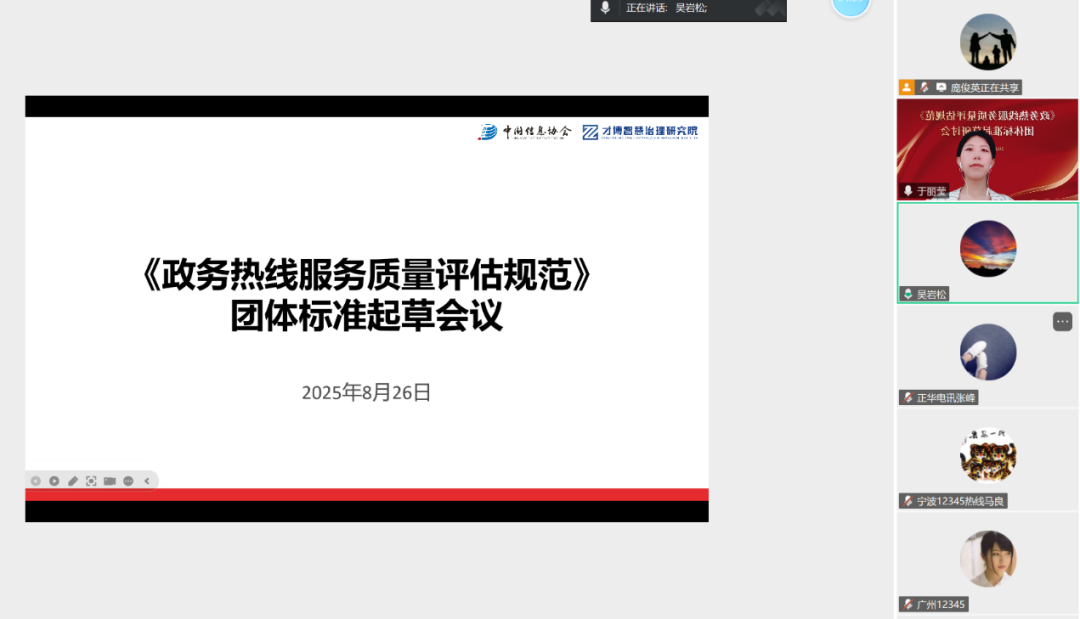Click 正在讲话: 吴岩松 speaking indicator text
The height and width of the screenshot is (619, 1080).
666,8
